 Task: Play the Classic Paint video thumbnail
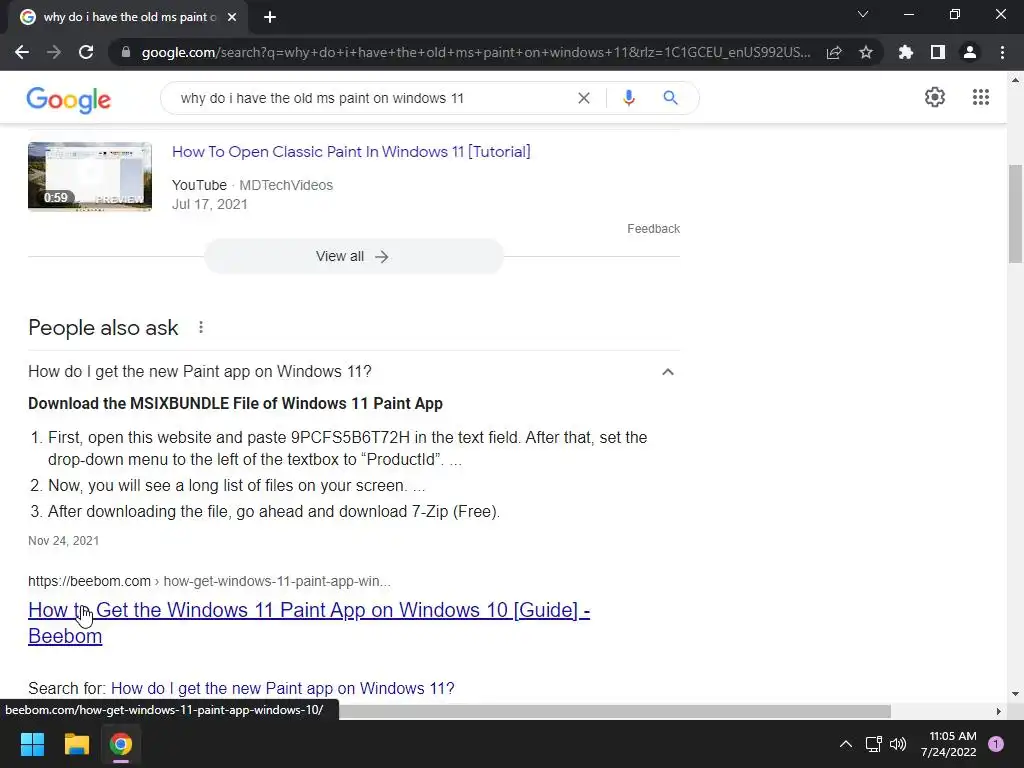click(x=90, y=176)
